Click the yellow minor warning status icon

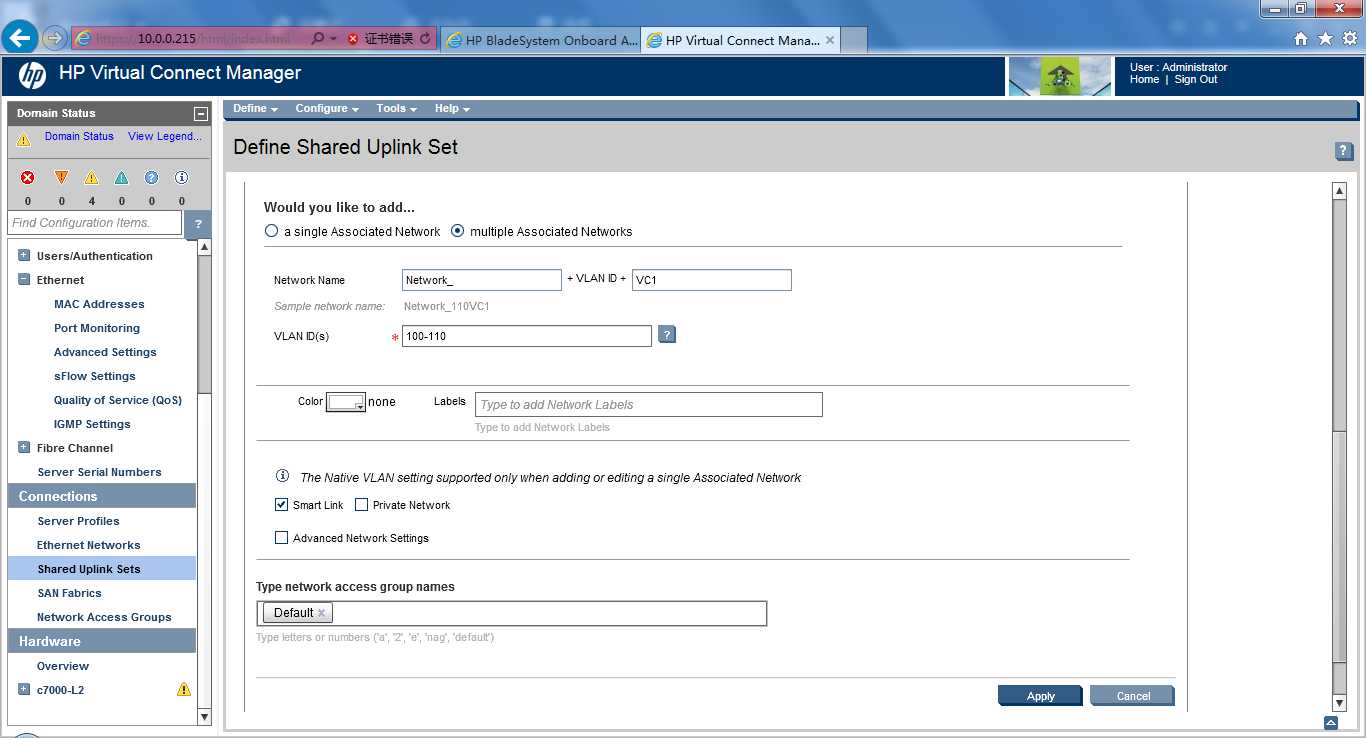click(x=91, y=177)
